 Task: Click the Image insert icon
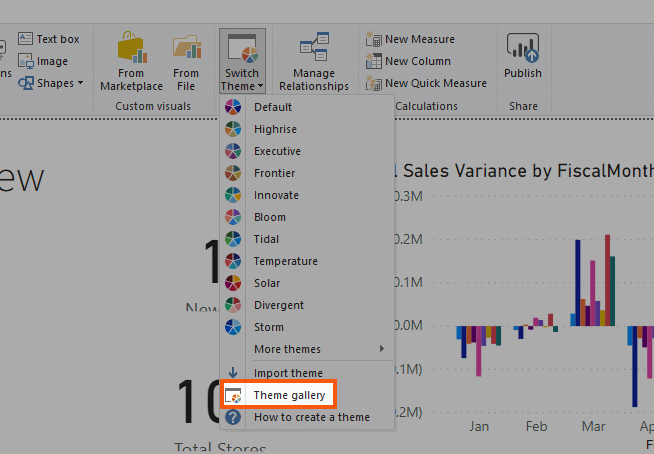[x=25, y=61]
